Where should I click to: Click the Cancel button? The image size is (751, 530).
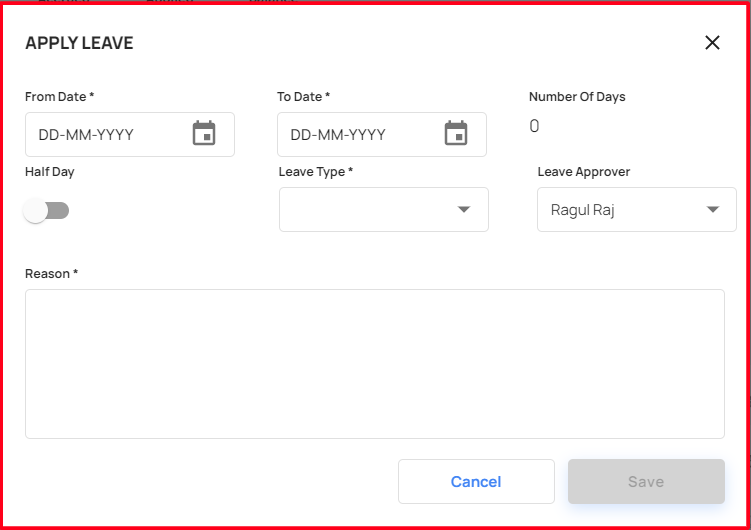(476, 482)
